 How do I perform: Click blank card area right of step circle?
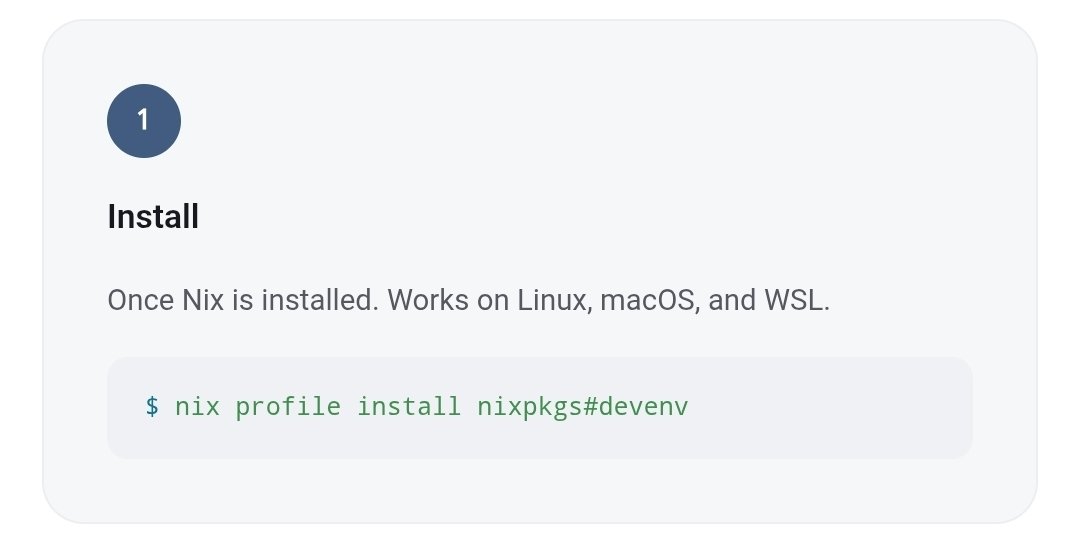point(551,121)
